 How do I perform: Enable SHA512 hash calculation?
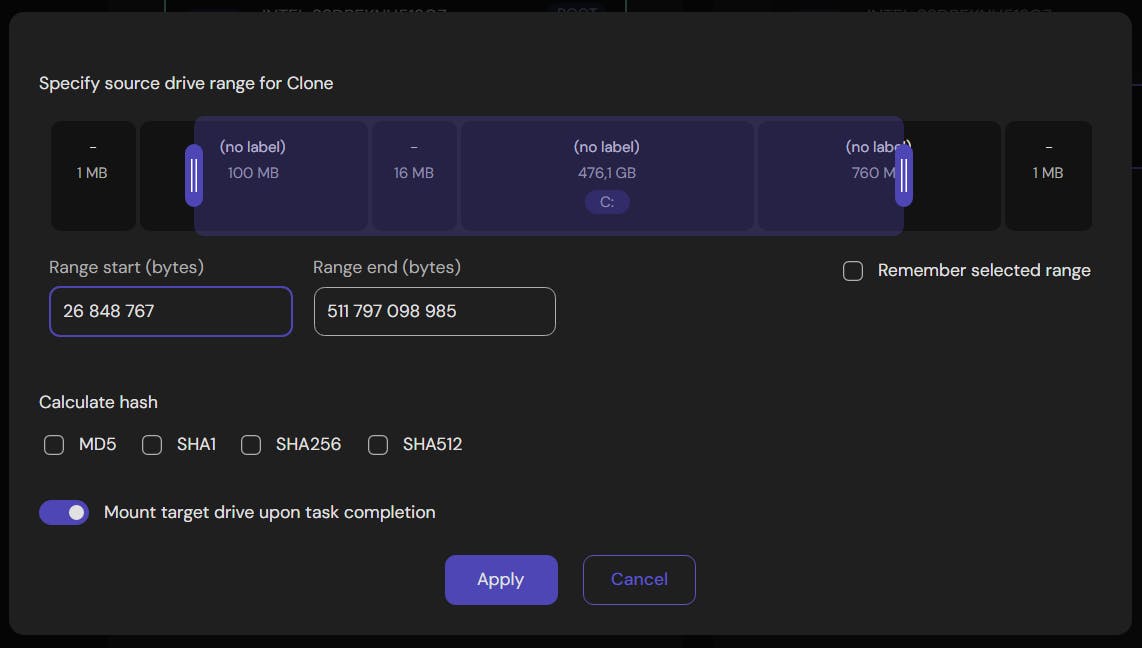378,445
